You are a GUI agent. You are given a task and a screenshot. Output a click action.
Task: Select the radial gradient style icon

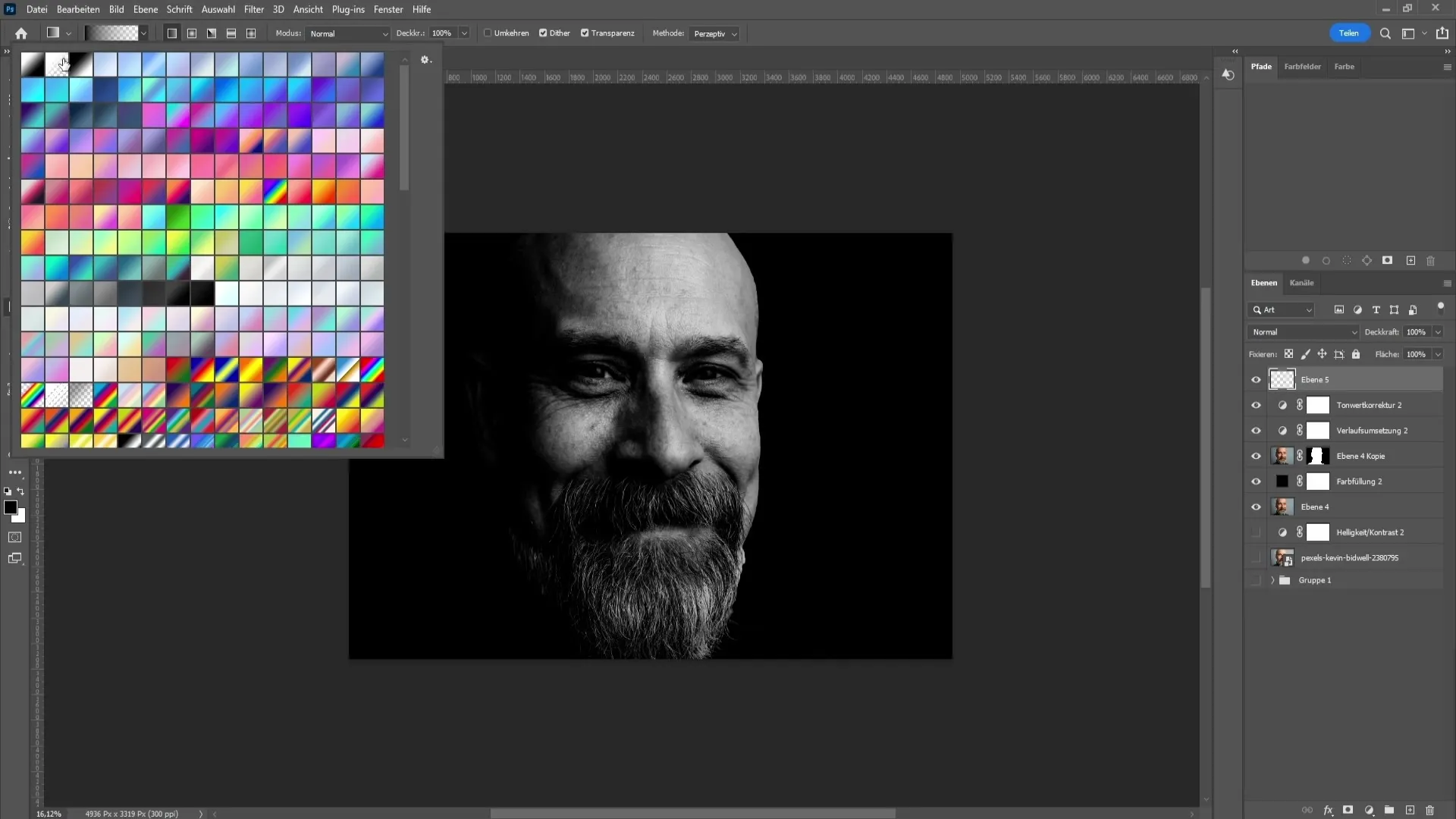pyautogui.click(x=192, y=33)
